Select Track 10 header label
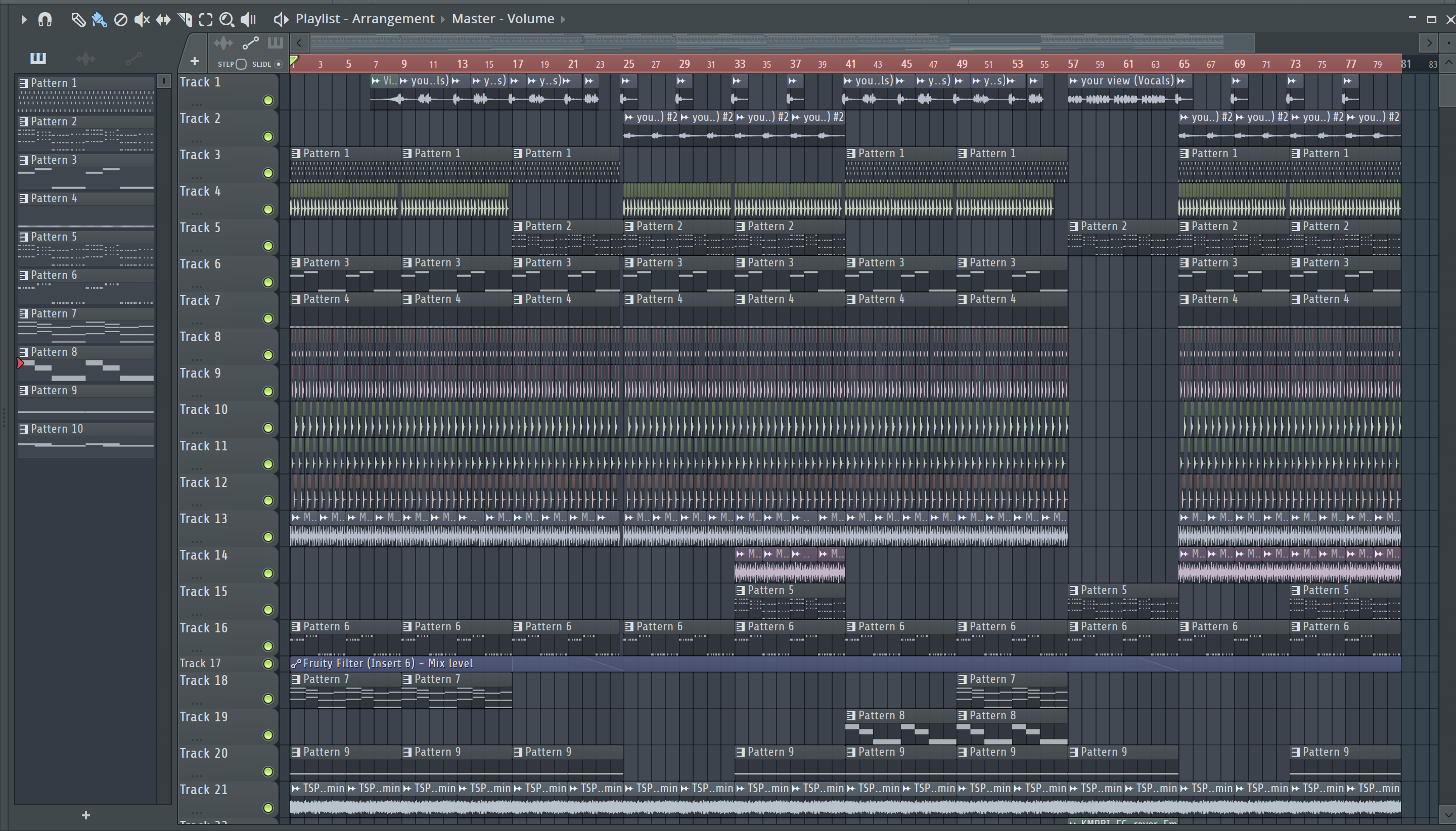The height and width of the screenshot is (831, 1456). pyautogui.click(x=204, y=409)
